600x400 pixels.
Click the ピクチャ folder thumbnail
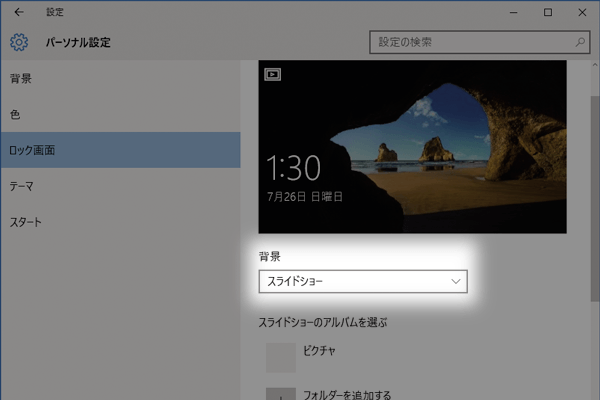(281, 358)
